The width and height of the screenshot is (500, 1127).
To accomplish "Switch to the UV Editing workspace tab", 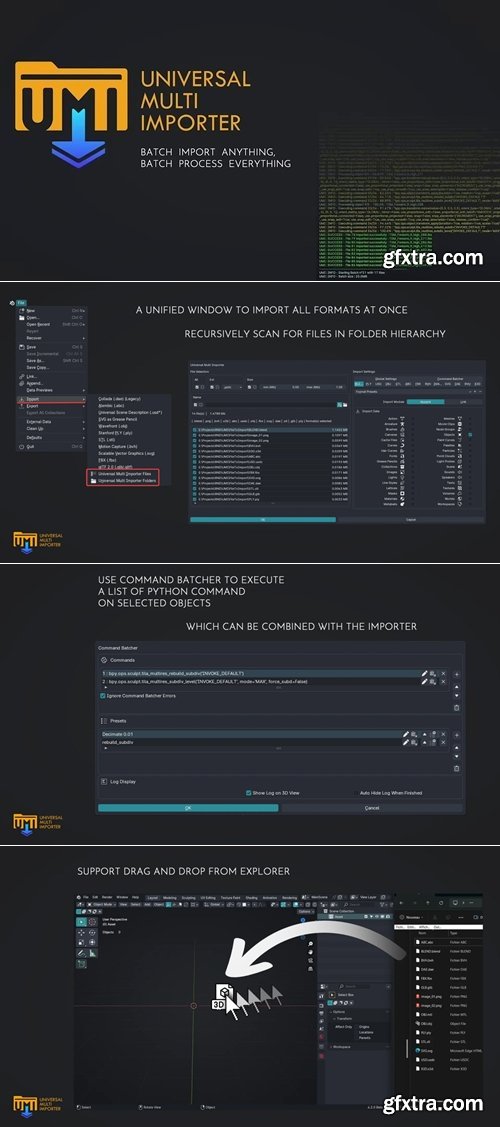I will pyautogui.click(x=208, y=898).
